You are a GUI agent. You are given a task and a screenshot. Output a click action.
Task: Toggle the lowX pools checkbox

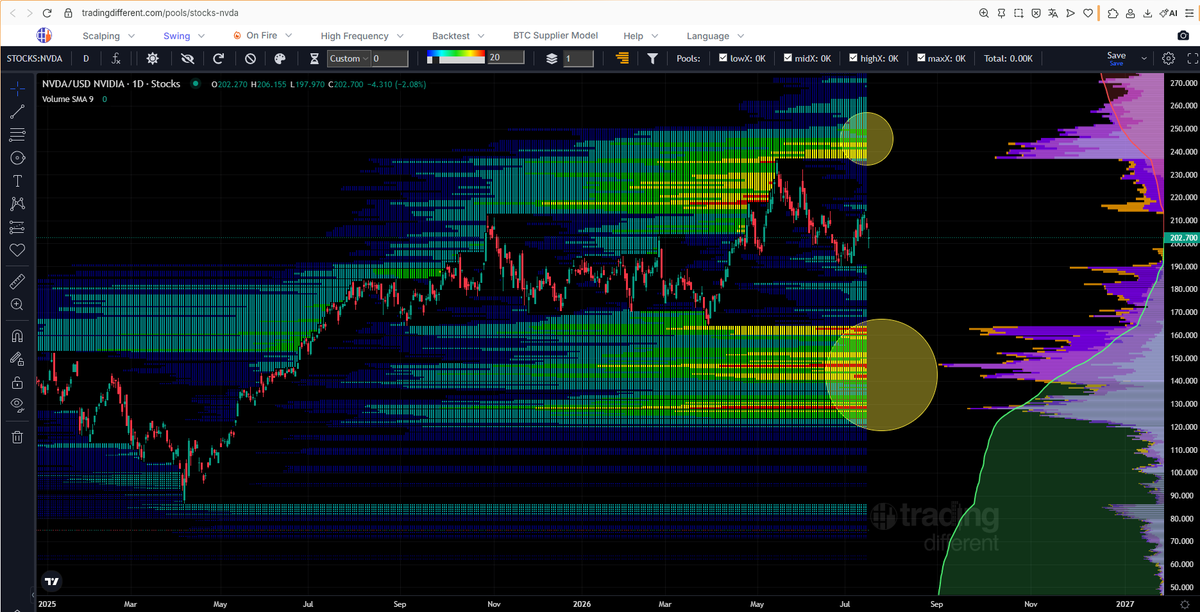tap(723, 58)
